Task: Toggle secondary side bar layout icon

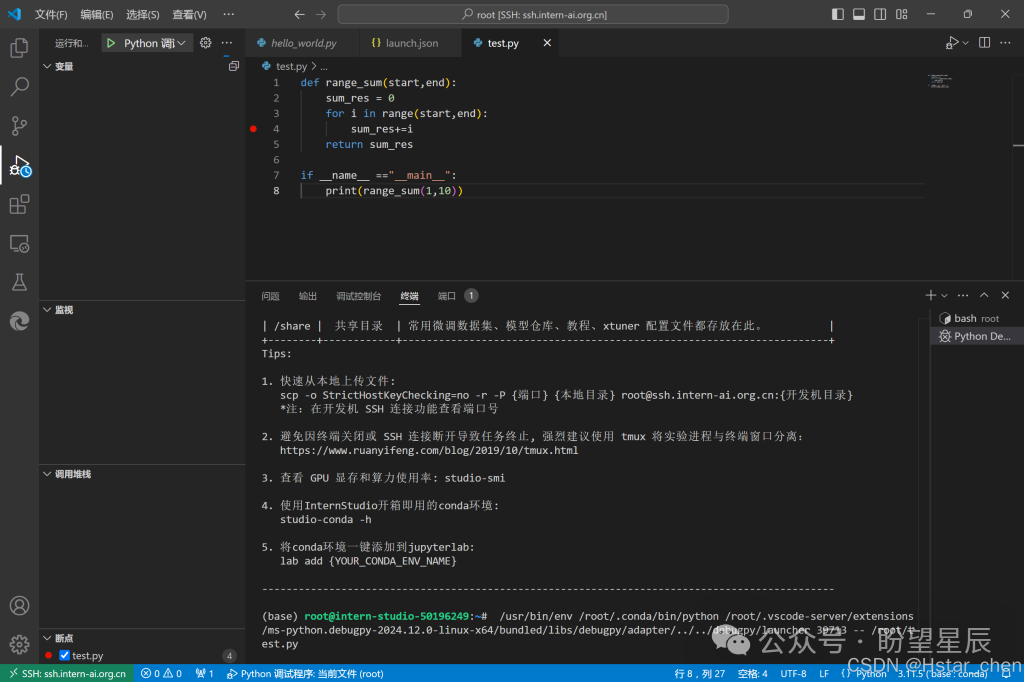Action: (x=880, y=14)
